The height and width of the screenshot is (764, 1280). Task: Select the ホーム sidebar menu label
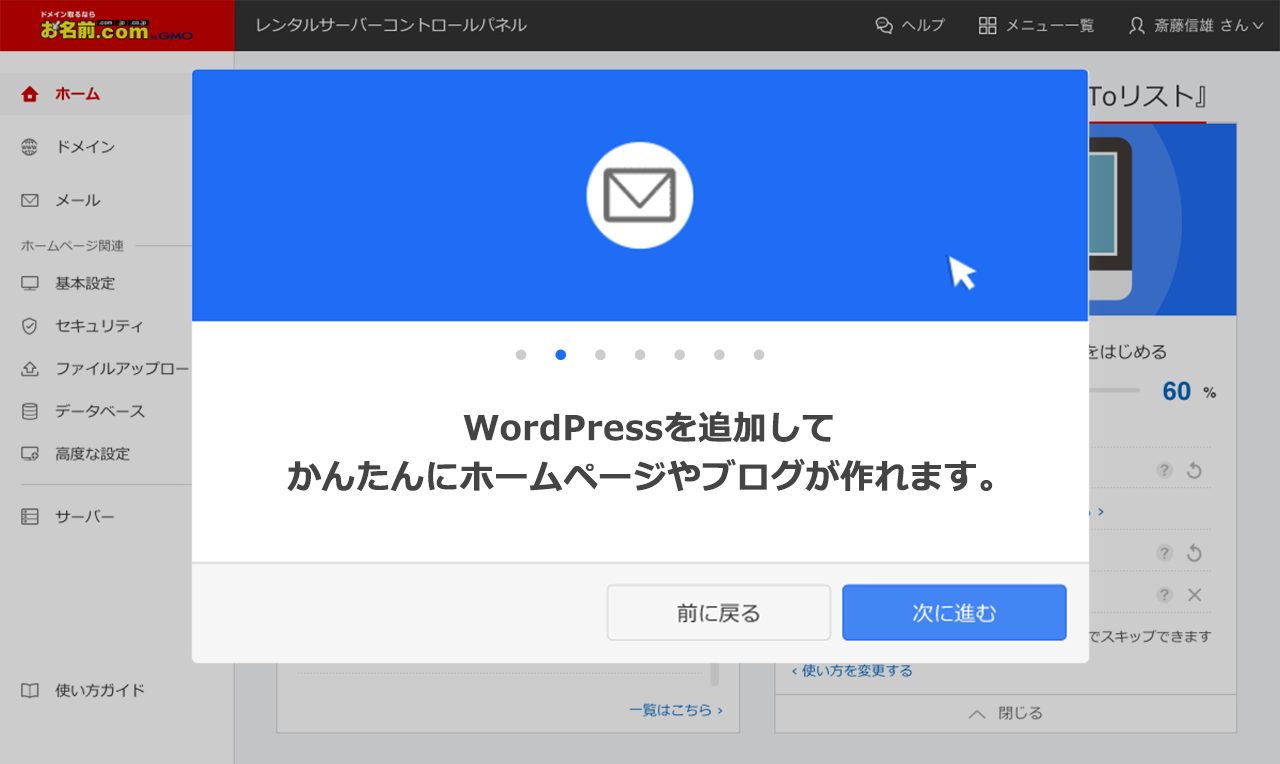77,94
